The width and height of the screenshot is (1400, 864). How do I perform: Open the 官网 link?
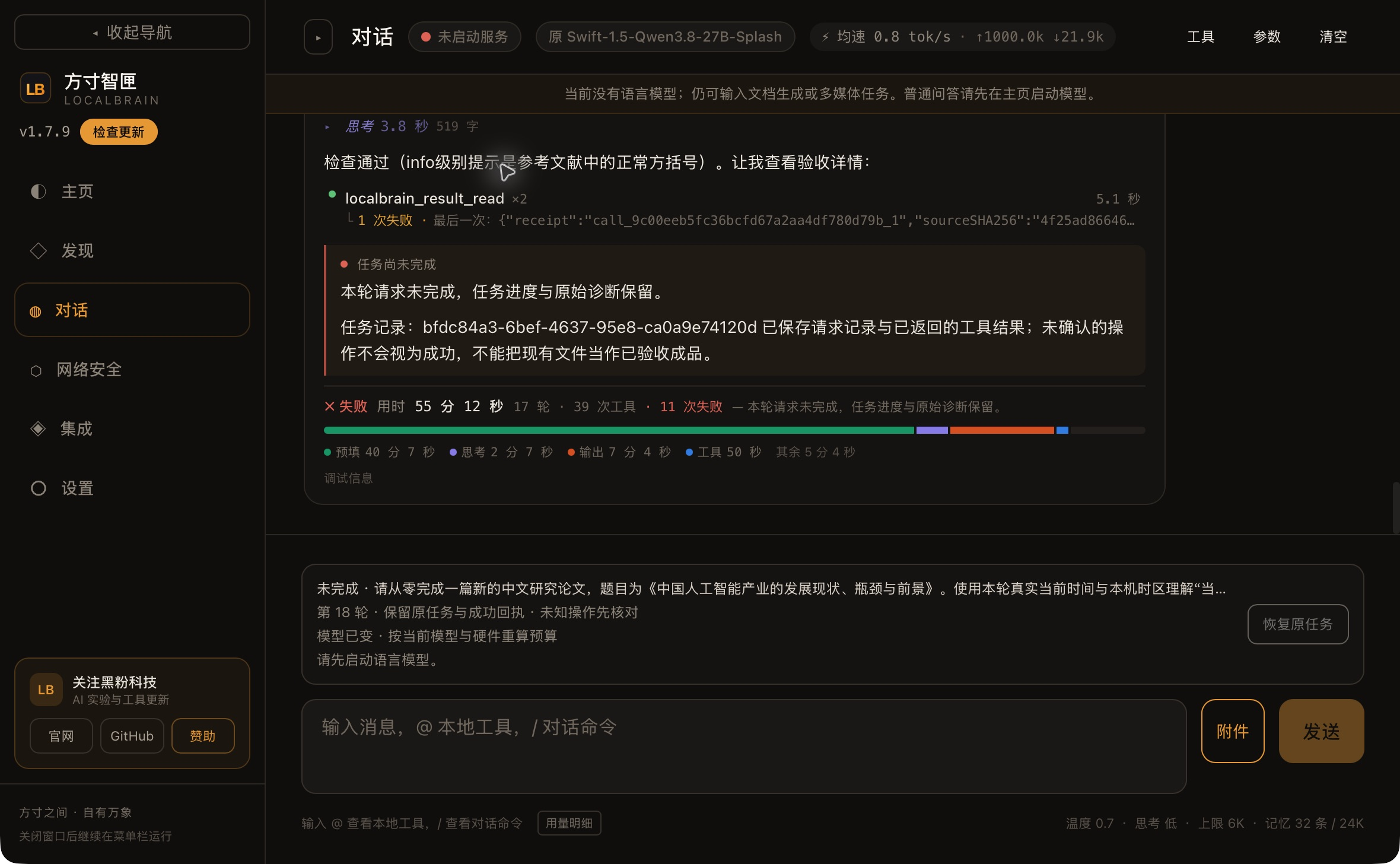pyautogui.click(x=61, y=736)
